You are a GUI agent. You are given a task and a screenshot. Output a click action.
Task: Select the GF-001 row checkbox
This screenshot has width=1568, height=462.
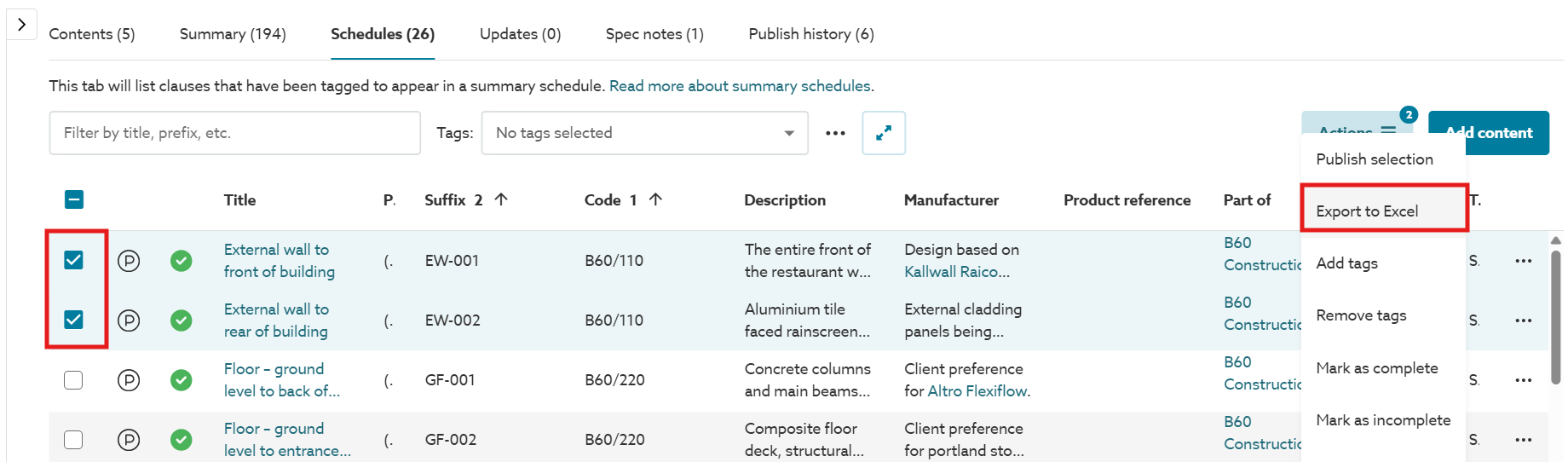coord(74,380)
